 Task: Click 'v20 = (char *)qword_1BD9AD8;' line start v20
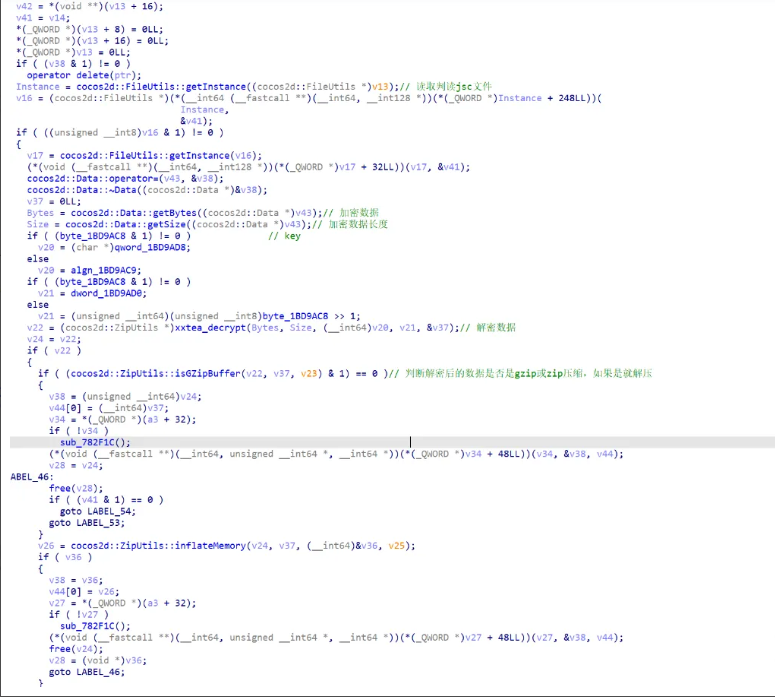coord(46,247)
